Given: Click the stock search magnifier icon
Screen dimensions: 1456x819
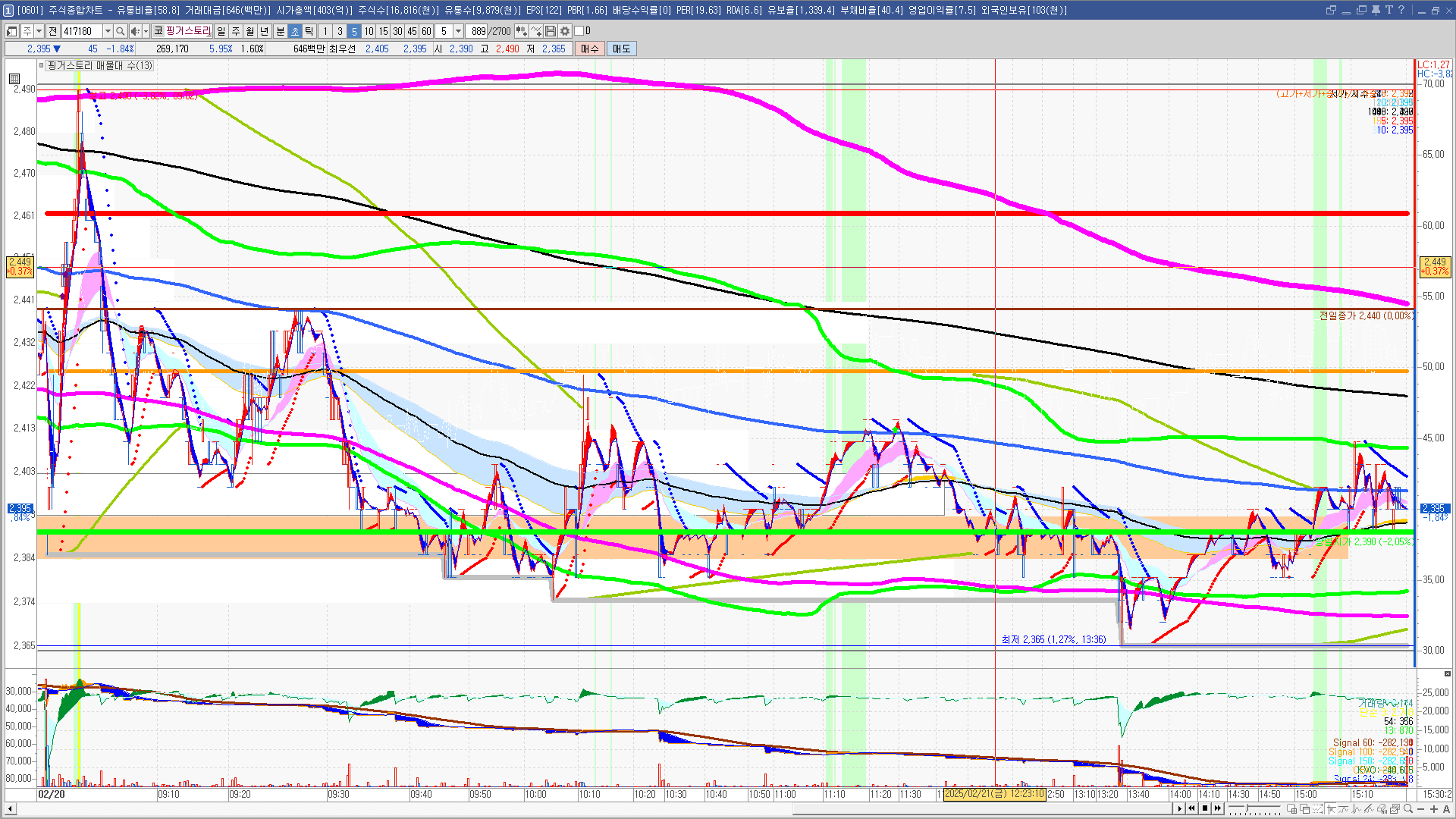Looking at the screenshot, I should (121, 31).
